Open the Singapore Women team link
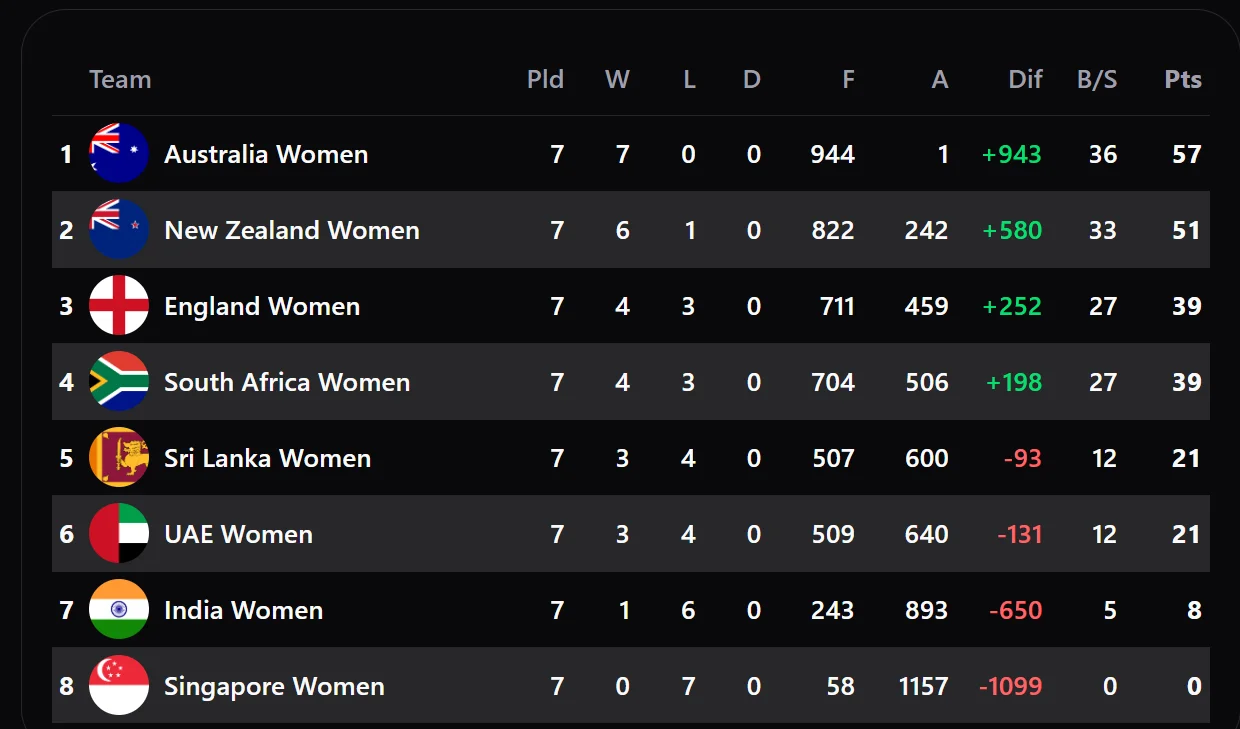This screenshot has height=729, width=1240. (274, 686)
